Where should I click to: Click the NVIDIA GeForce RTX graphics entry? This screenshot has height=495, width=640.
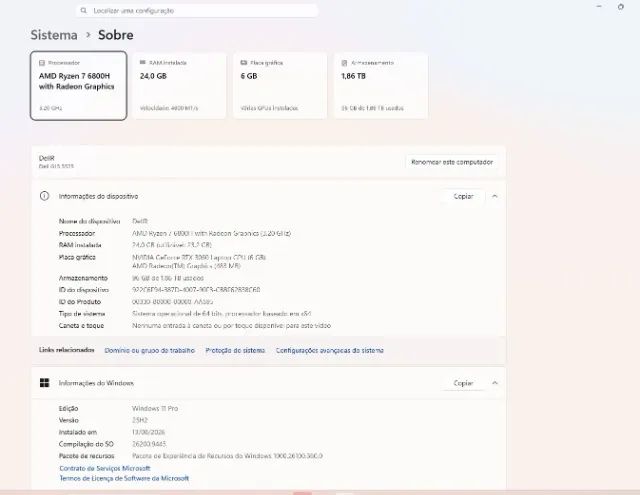[x=199, y=257]
